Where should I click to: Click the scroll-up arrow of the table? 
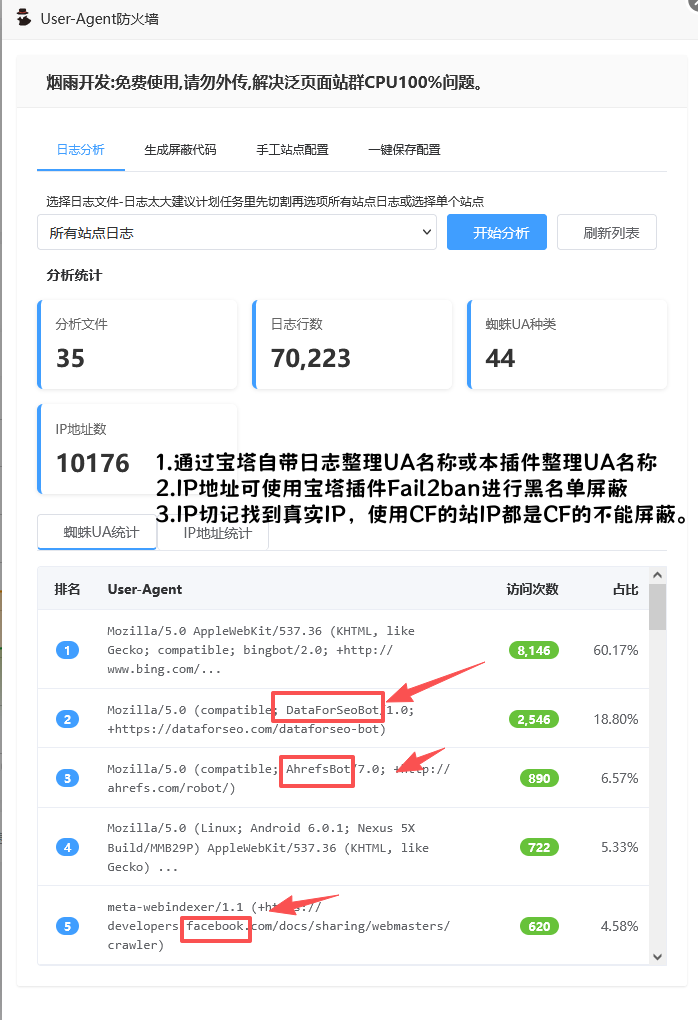click(657, 576)
